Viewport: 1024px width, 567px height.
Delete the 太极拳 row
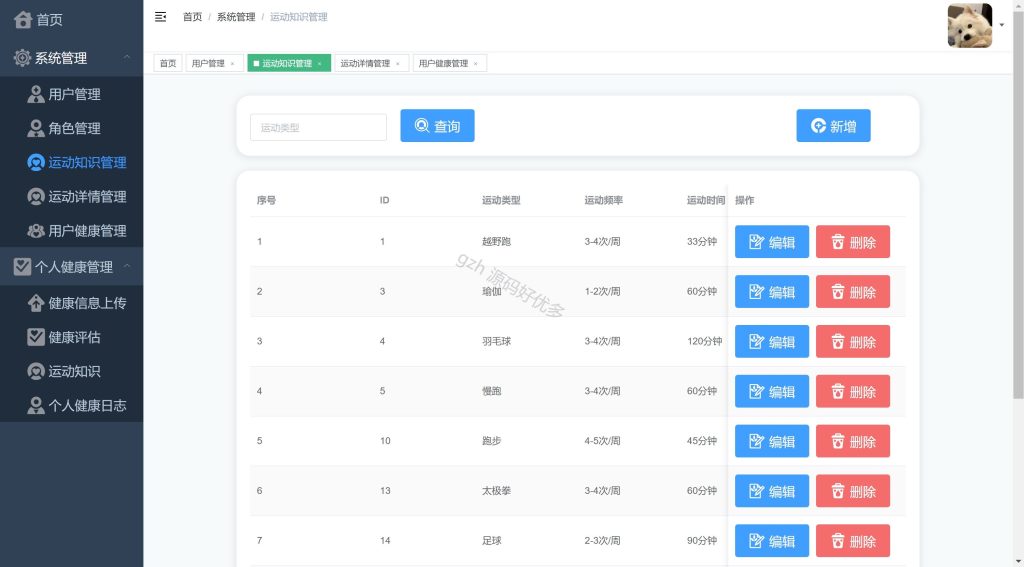tap(853, 491)
